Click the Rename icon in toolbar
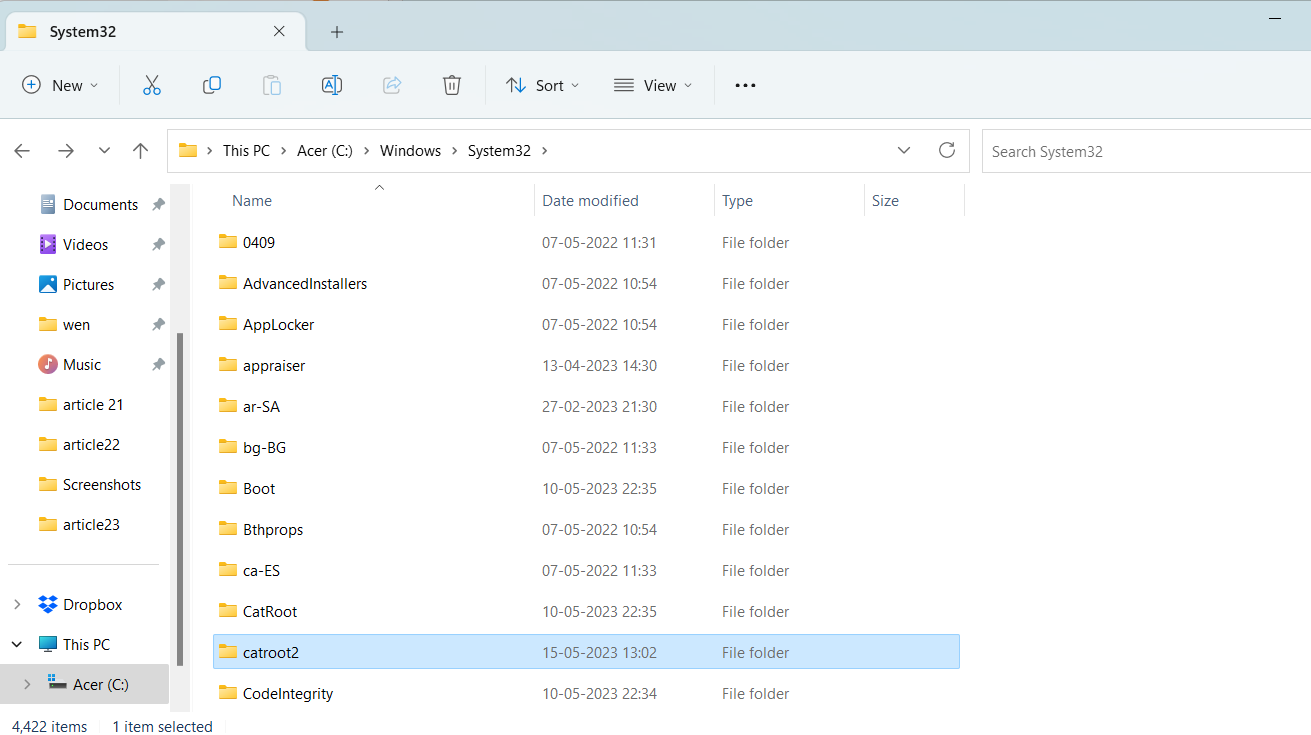 coord(332,86)
